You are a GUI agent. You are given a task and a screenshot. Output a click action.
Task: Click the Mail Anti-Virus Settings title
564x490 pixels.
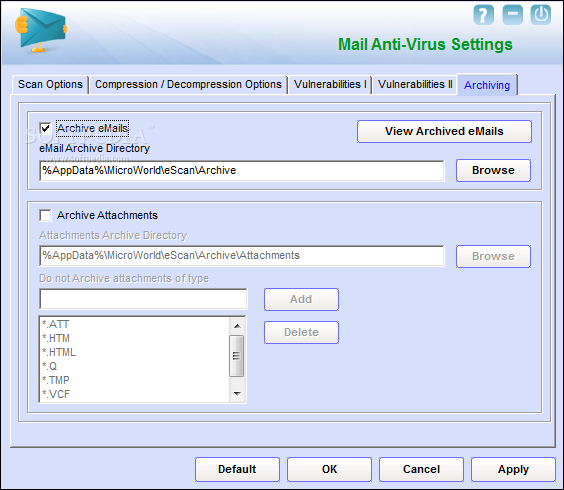click(425, 45)
